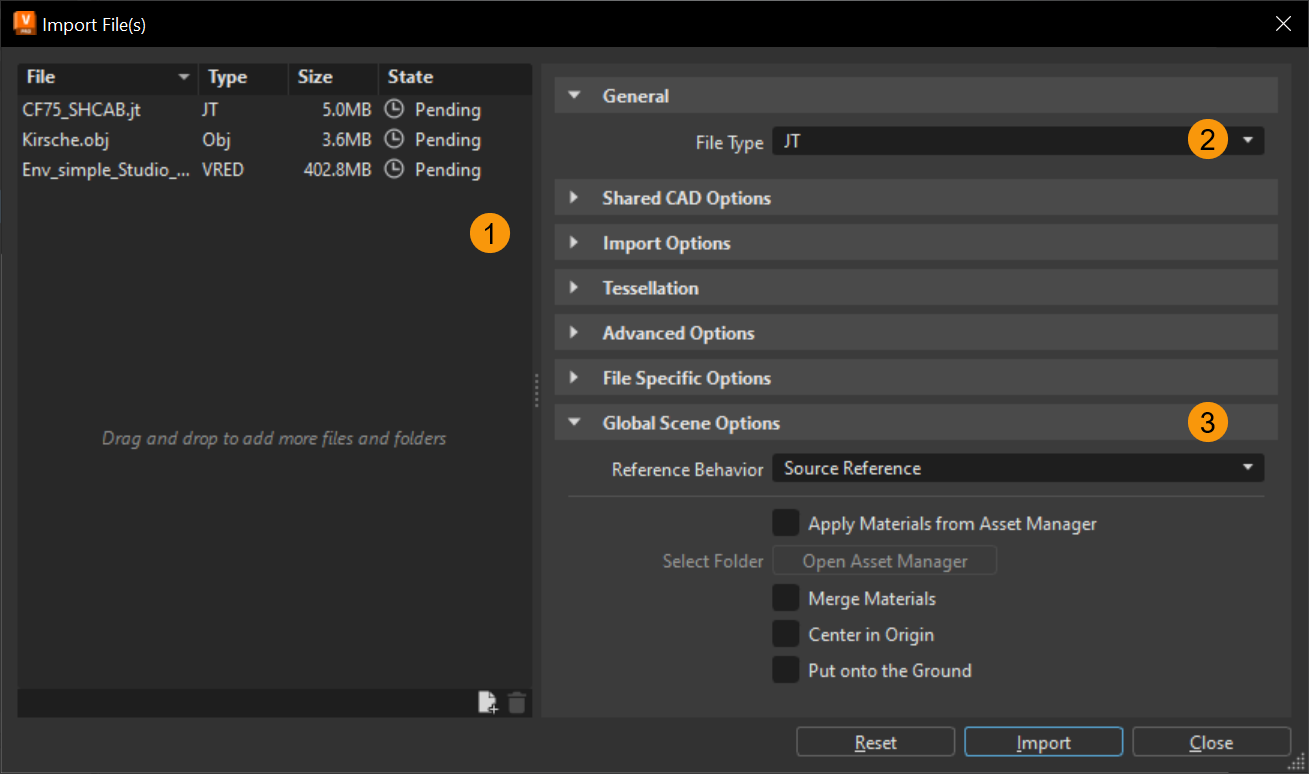This screenshot has width=1309, height=774.
Task: Click the pending clock icon for Env_simple_Studio file
Action: [x=395, y=169]
